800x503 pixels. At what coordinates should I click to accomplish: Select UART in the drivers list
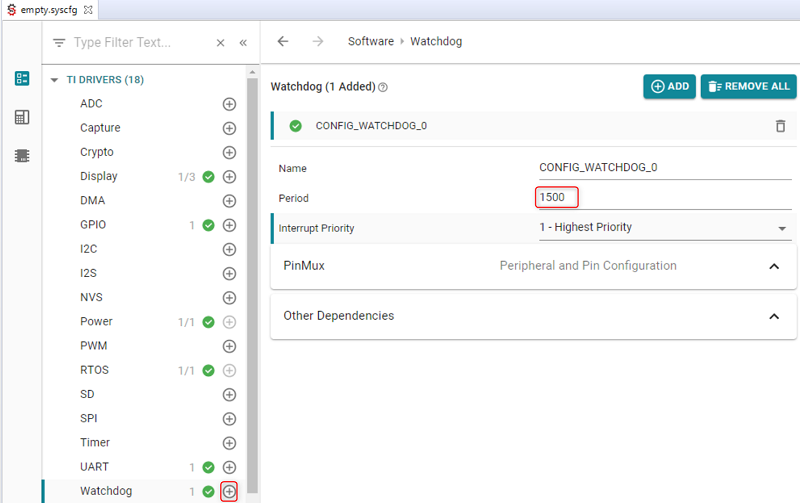pyautogui.click(x=95, y=467)
